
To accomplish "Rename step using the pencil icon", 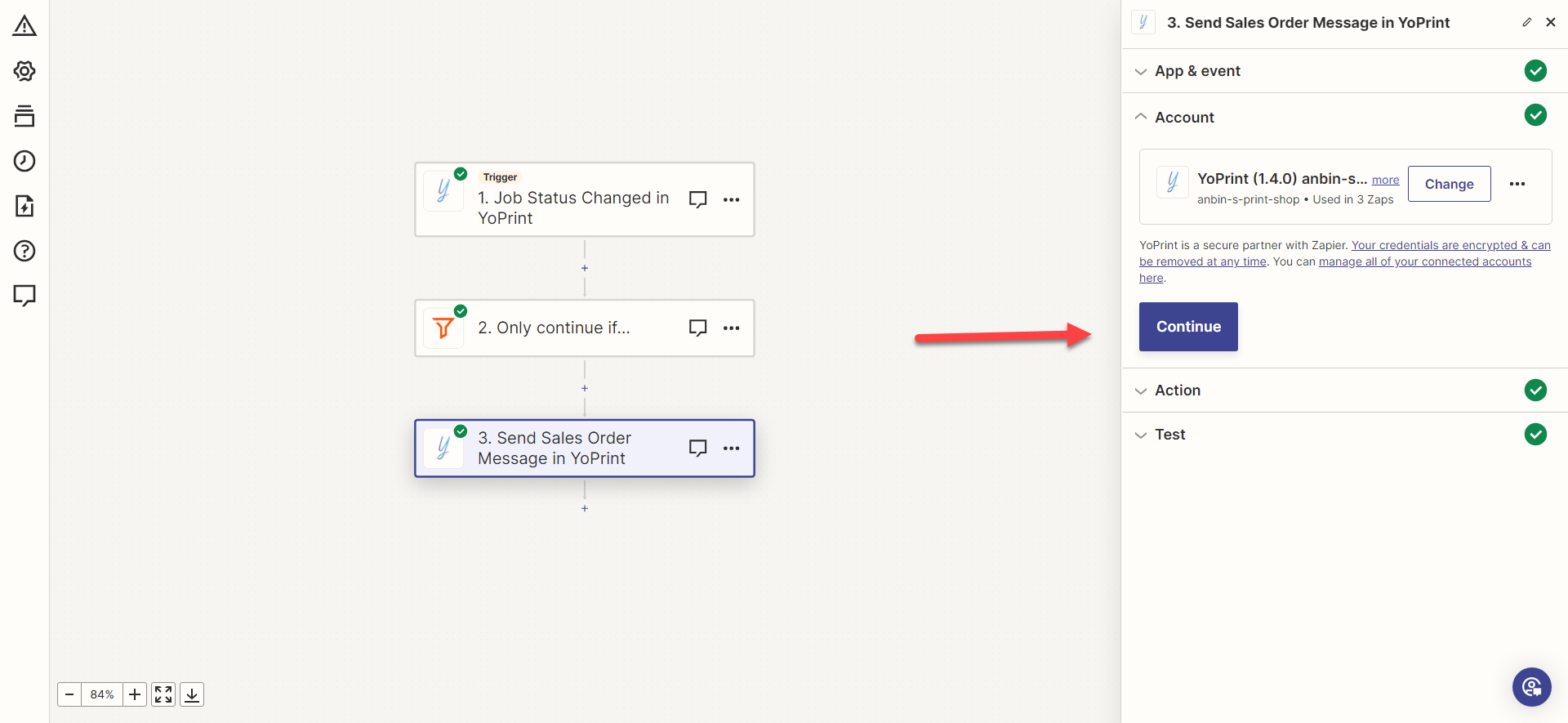I will pyautogui.click(x=1526, y=23).
